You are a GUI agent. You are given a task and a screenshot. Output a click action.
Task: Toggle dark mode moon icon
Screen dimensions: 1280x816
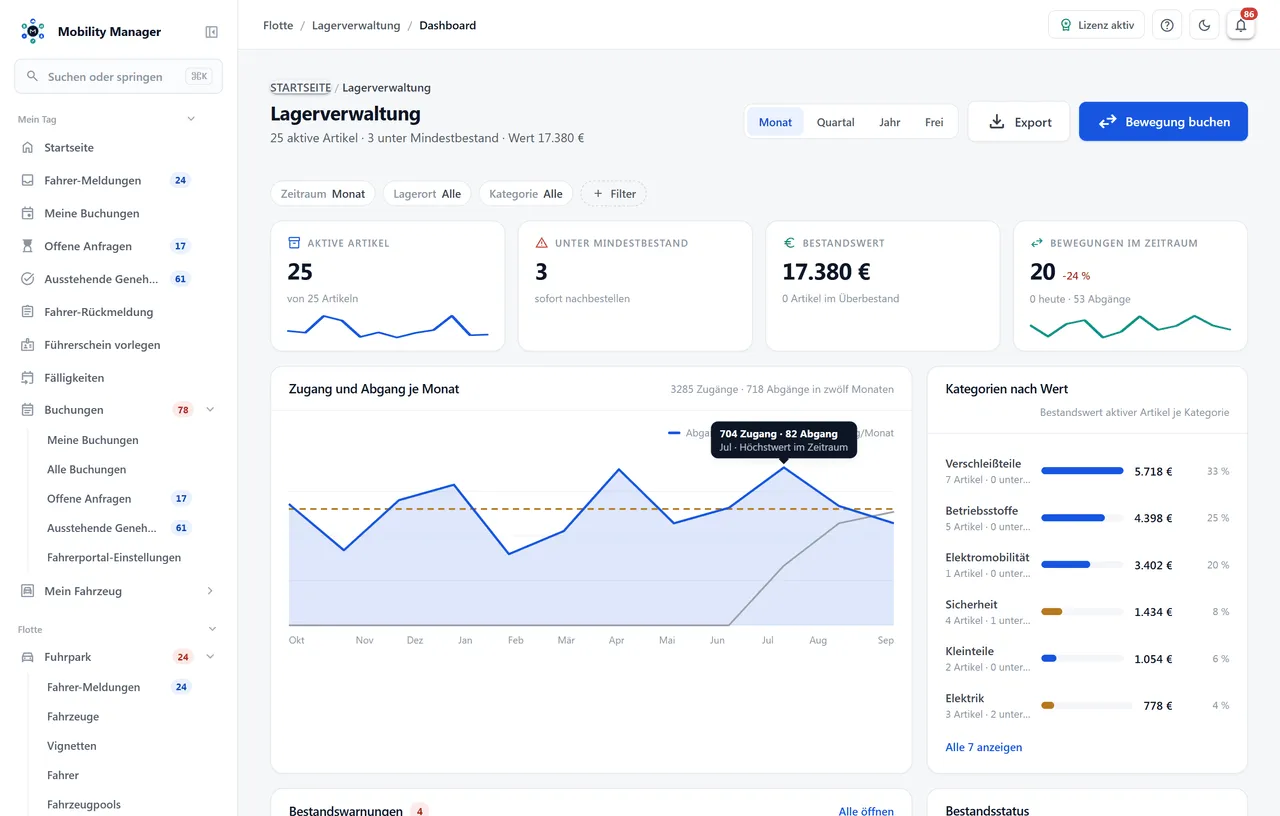(1204, 25)
